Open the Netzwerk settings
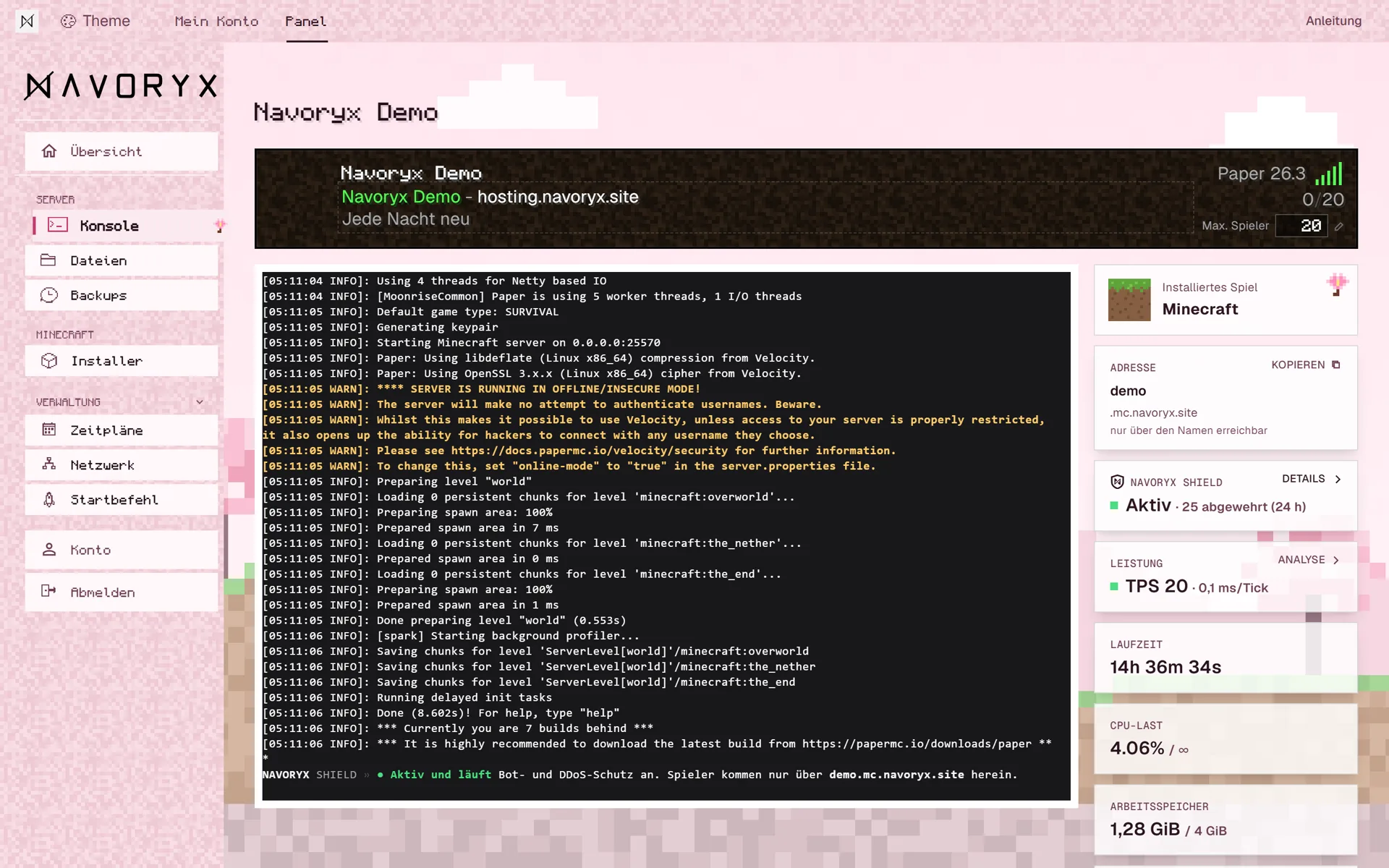 tap(122, 465)
